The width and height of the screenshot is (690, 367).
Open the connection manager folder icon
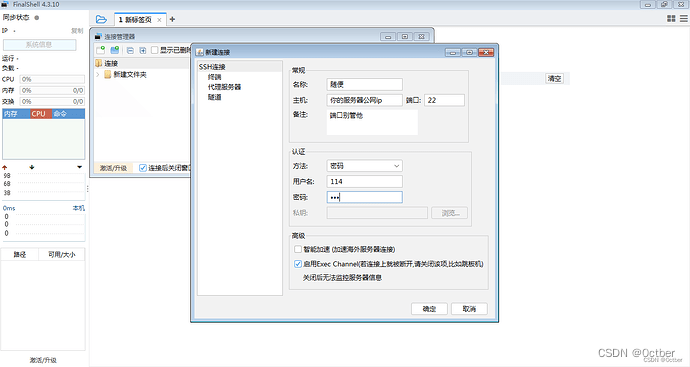(x=101, y=19)
